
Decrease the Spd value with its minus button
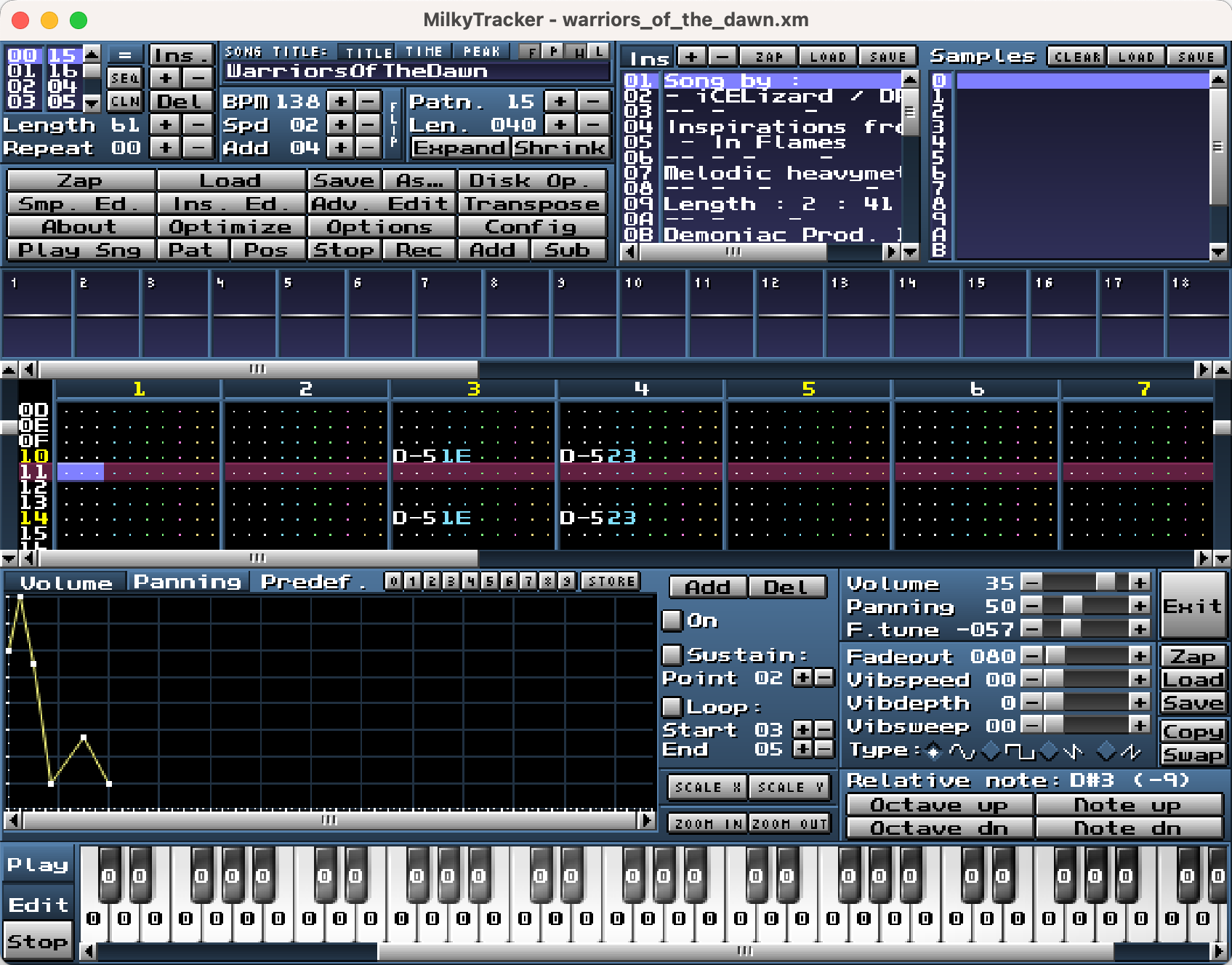point(369,125)
